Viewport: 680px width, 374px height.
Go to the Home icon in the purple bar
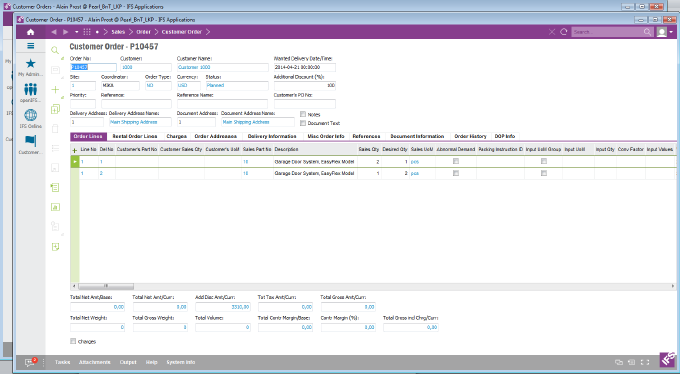point(30,32)
